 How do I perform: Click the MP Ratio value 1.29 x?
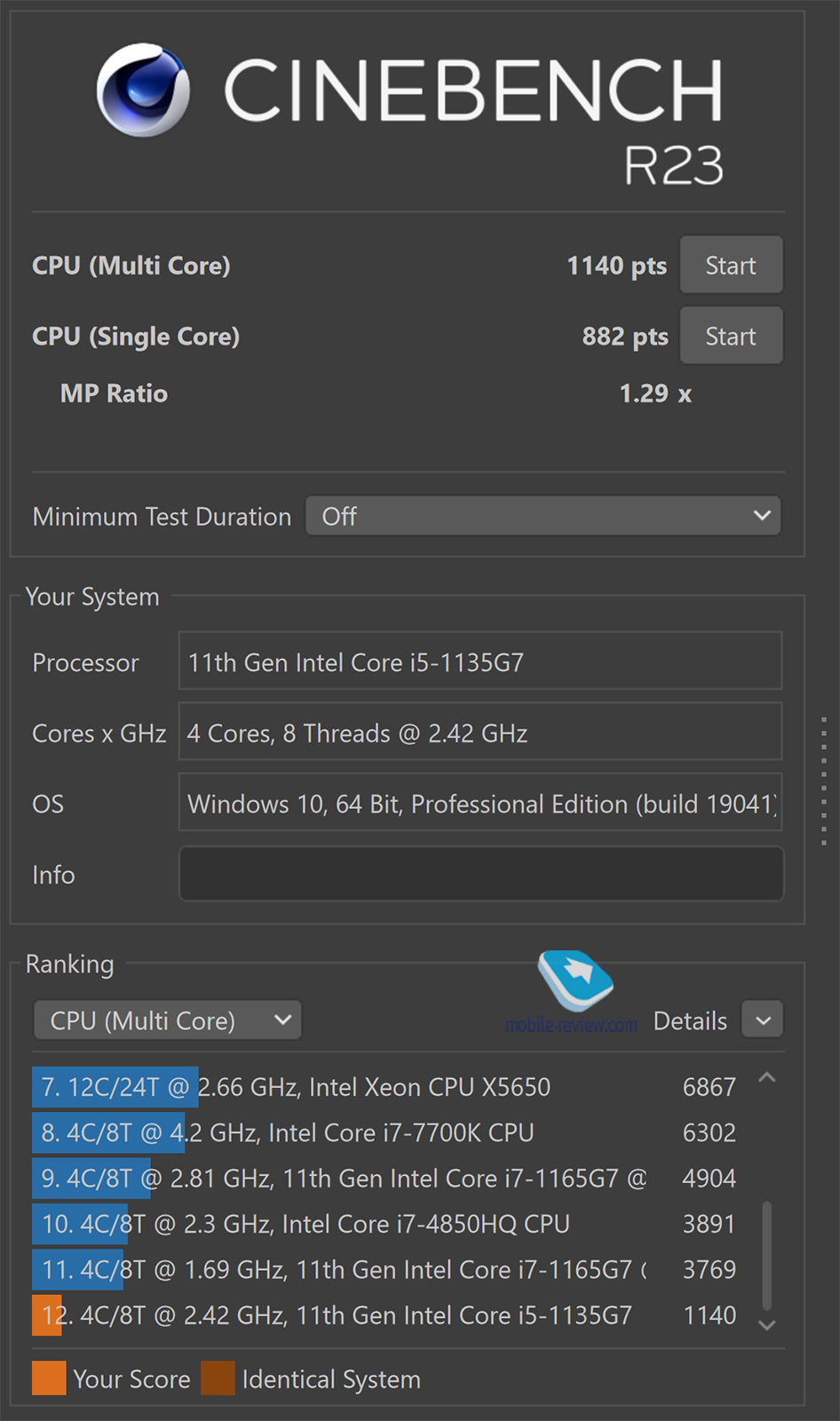[655, 393]
